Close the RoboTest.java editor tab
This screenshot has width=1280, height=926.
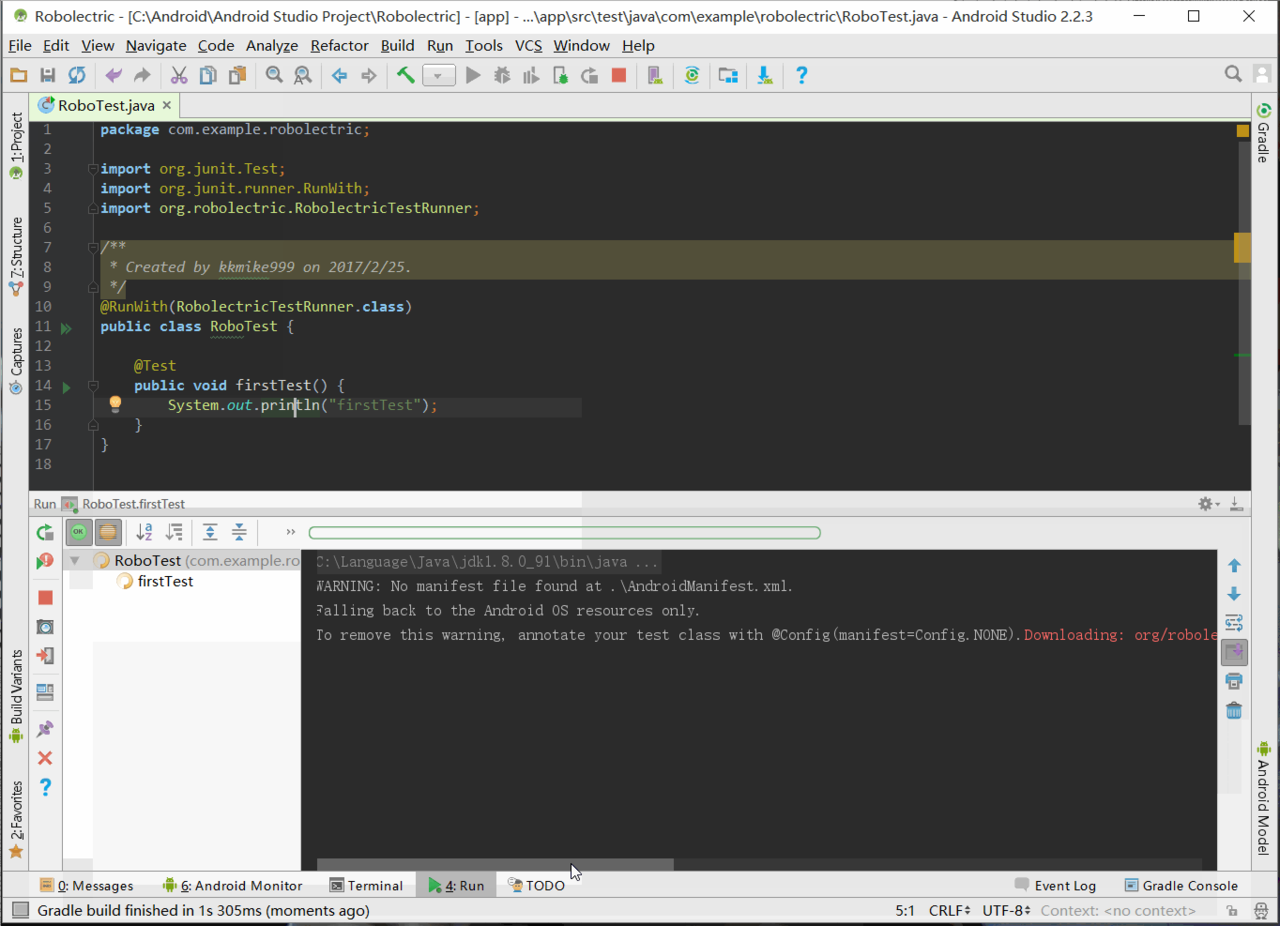167,105
